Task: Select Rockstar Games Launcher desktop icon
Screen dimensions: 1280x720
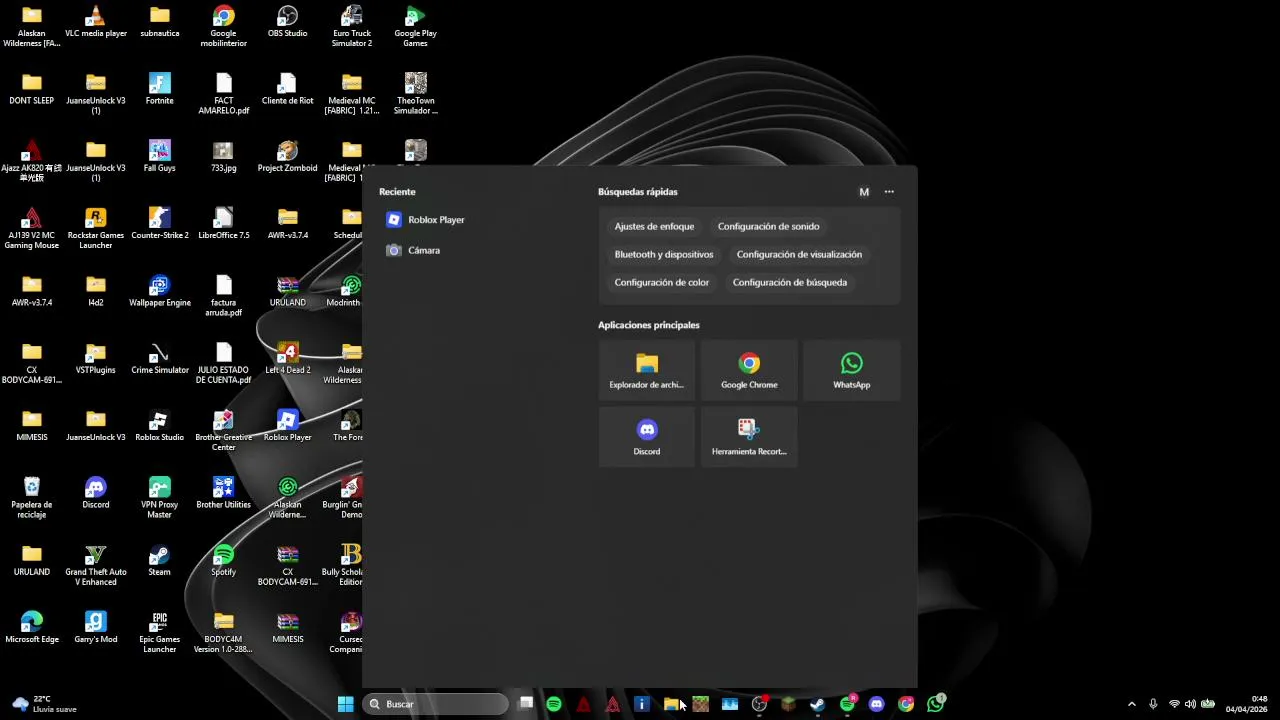Action: tap(96, 229)
